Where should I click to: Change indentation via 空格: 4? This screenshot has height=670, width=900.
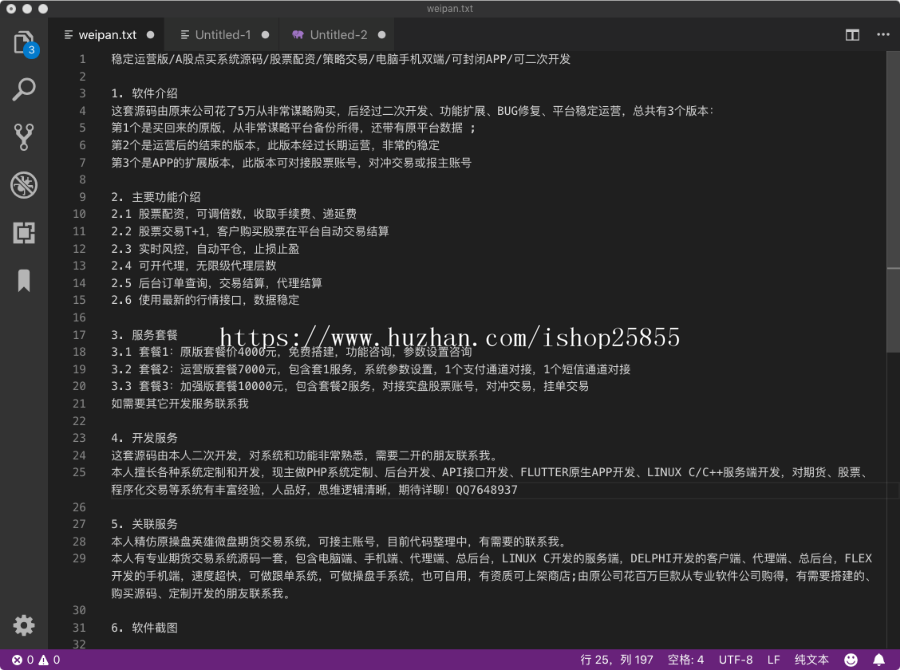point(685,660)
